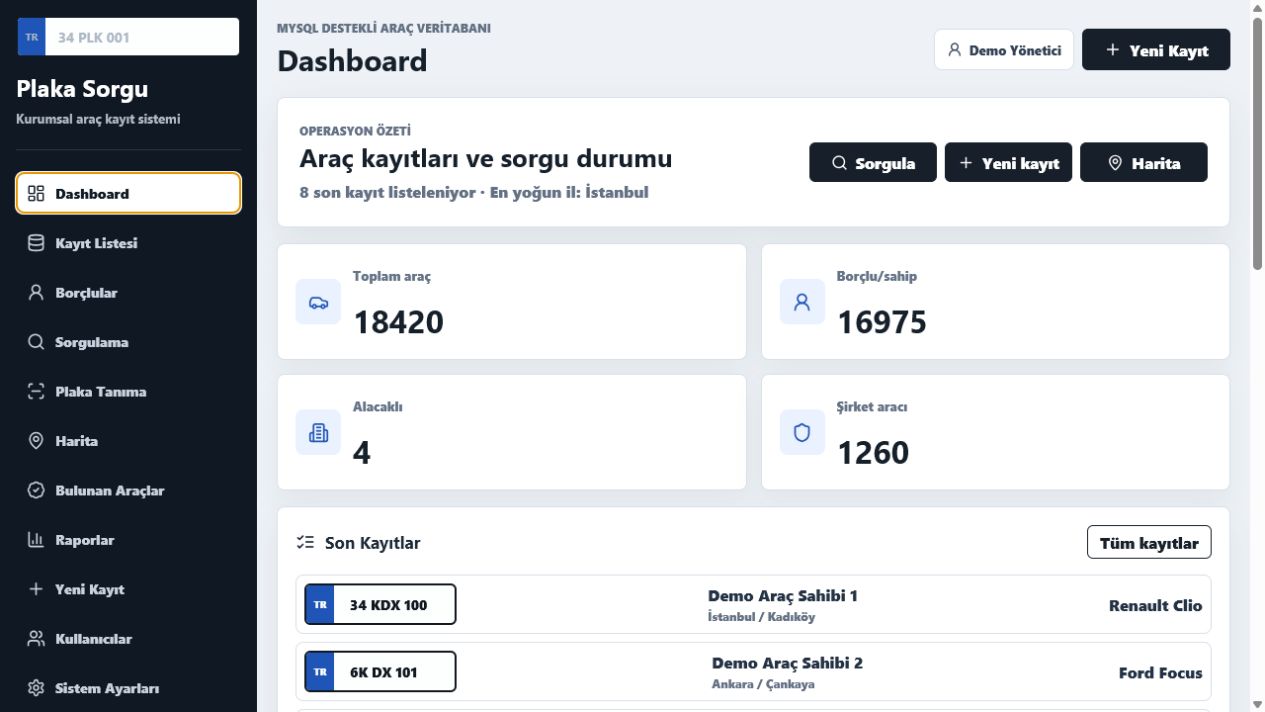Screen dimensions: 1265x712
Task: Click the sidebar Yeni Kayıt plus icon
Action: [36, 589]
